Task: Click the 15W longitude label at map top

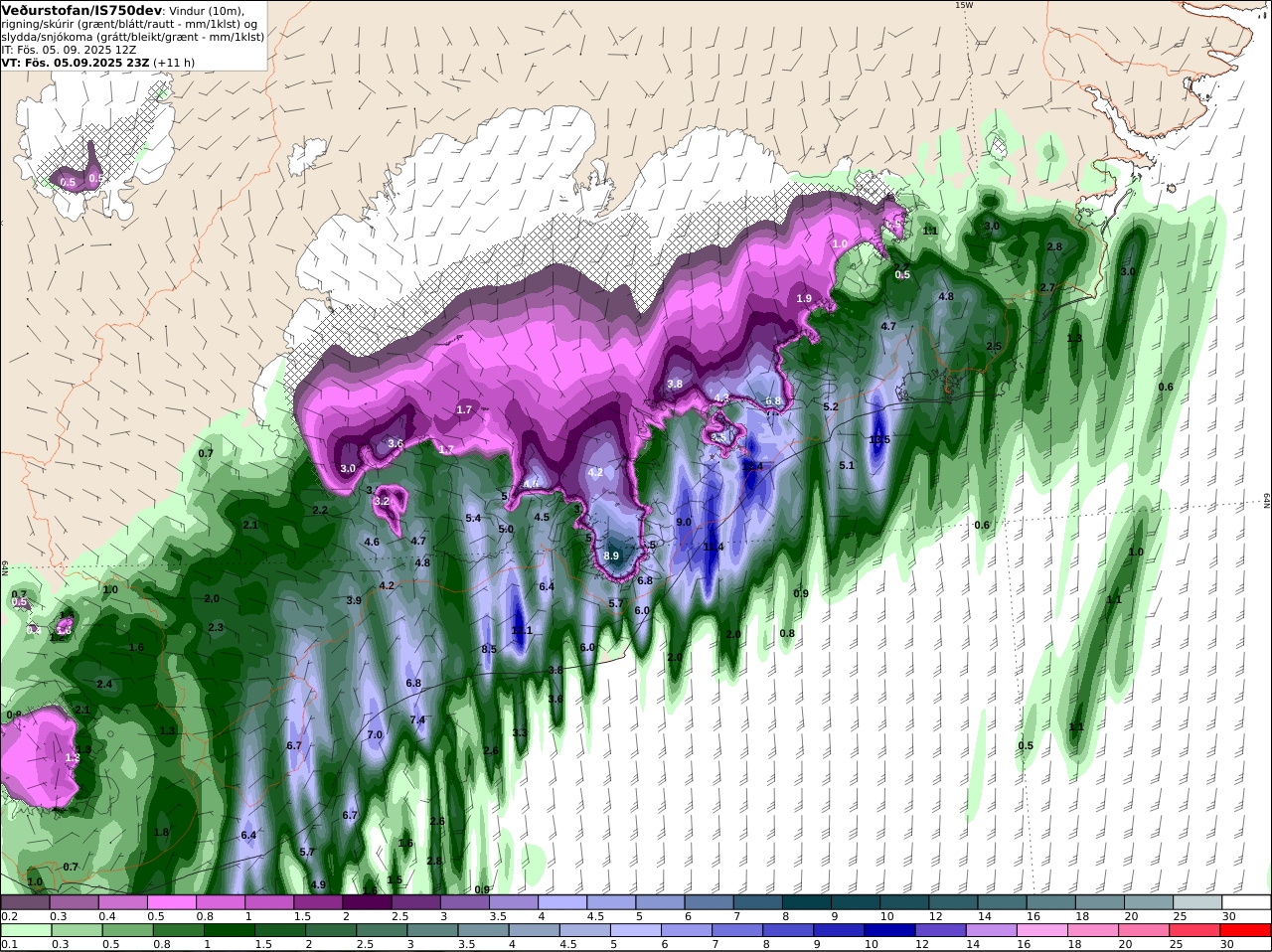Action: (963, 5)
